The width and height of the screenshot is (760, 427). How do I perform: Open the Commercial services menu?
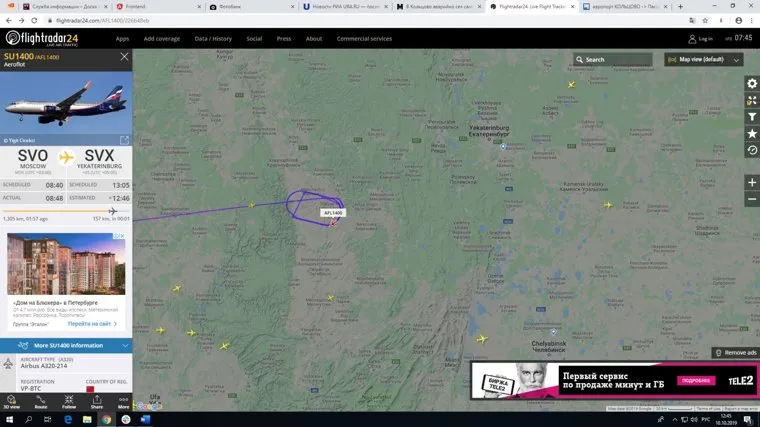pyautogui.click(x=364, y=38)
